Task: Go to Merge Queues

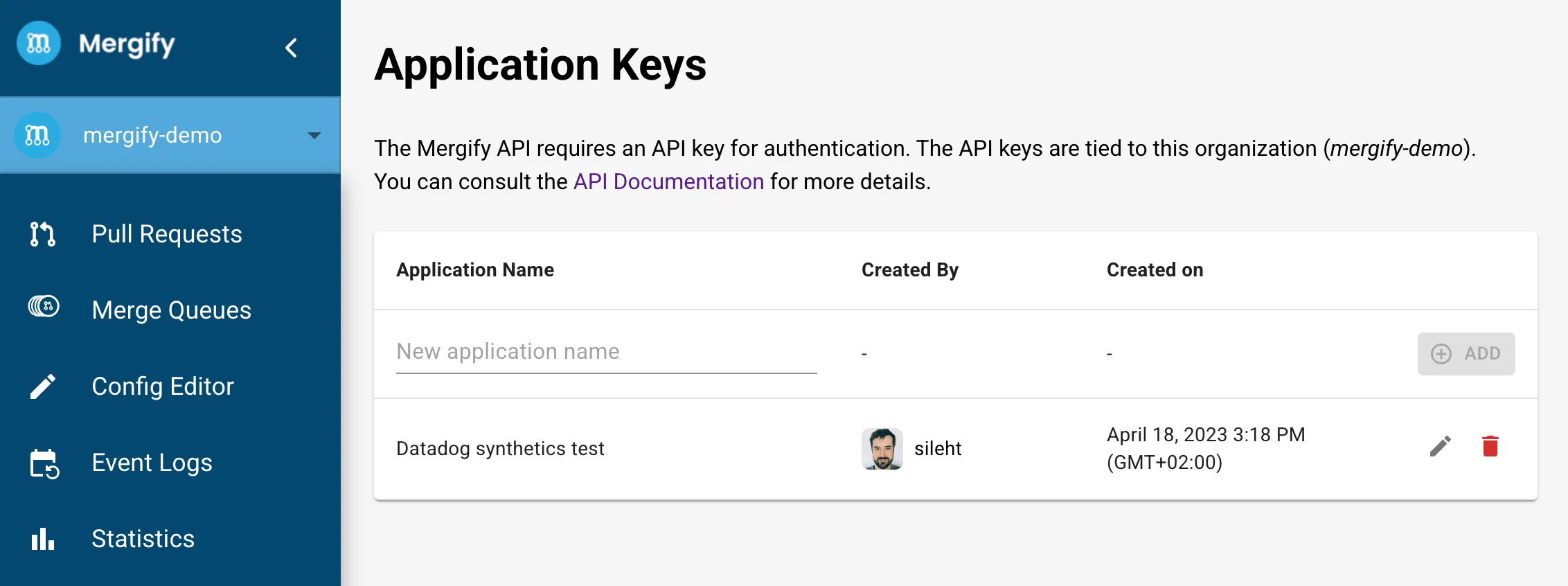Action: [172, 310]
